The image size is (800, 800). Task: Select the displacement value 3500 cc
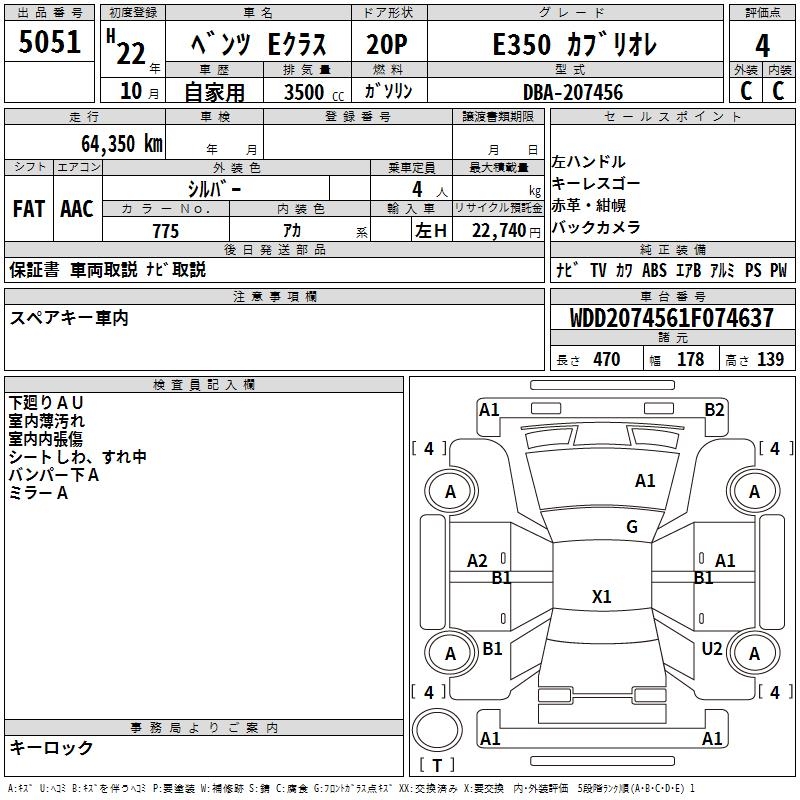pos(314,92)
